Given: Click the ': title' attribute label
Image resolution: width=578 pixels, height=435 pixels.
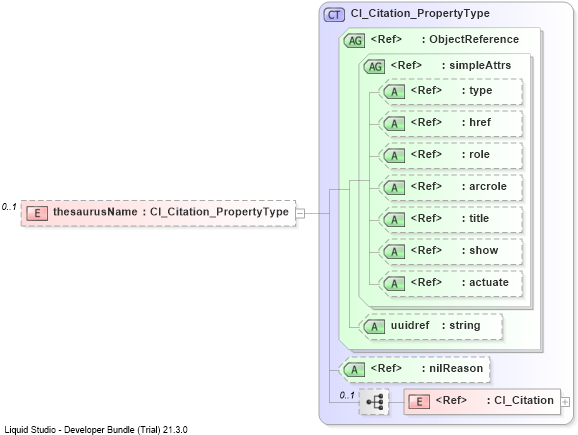Looking at the screenshot, I should 475,218.
